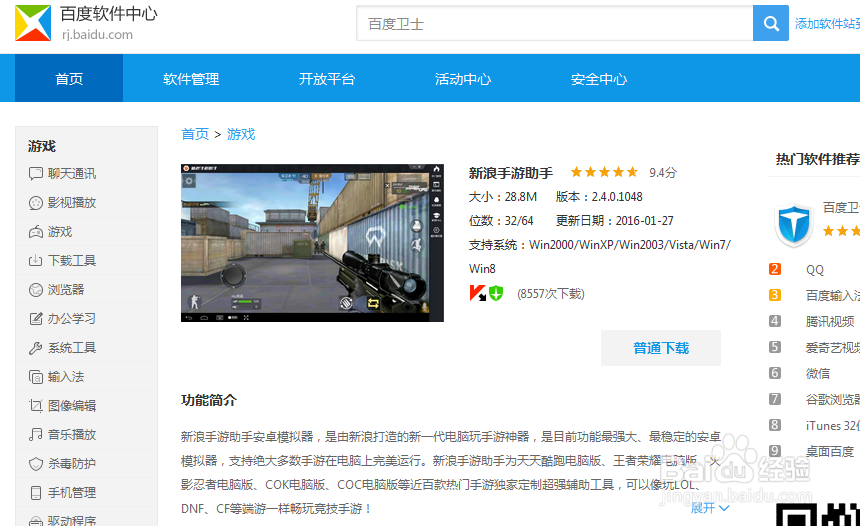The image size is (860, 526).
Task: Click the 音乐播放 music note icon
Action: (36, 434)
